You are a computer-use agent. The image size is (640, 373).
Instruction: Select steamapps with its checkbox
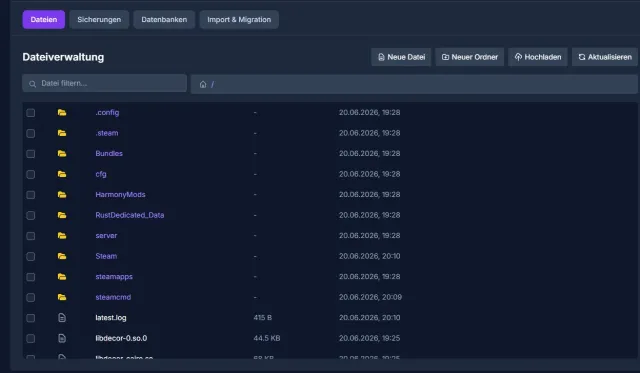pos(31,277)
